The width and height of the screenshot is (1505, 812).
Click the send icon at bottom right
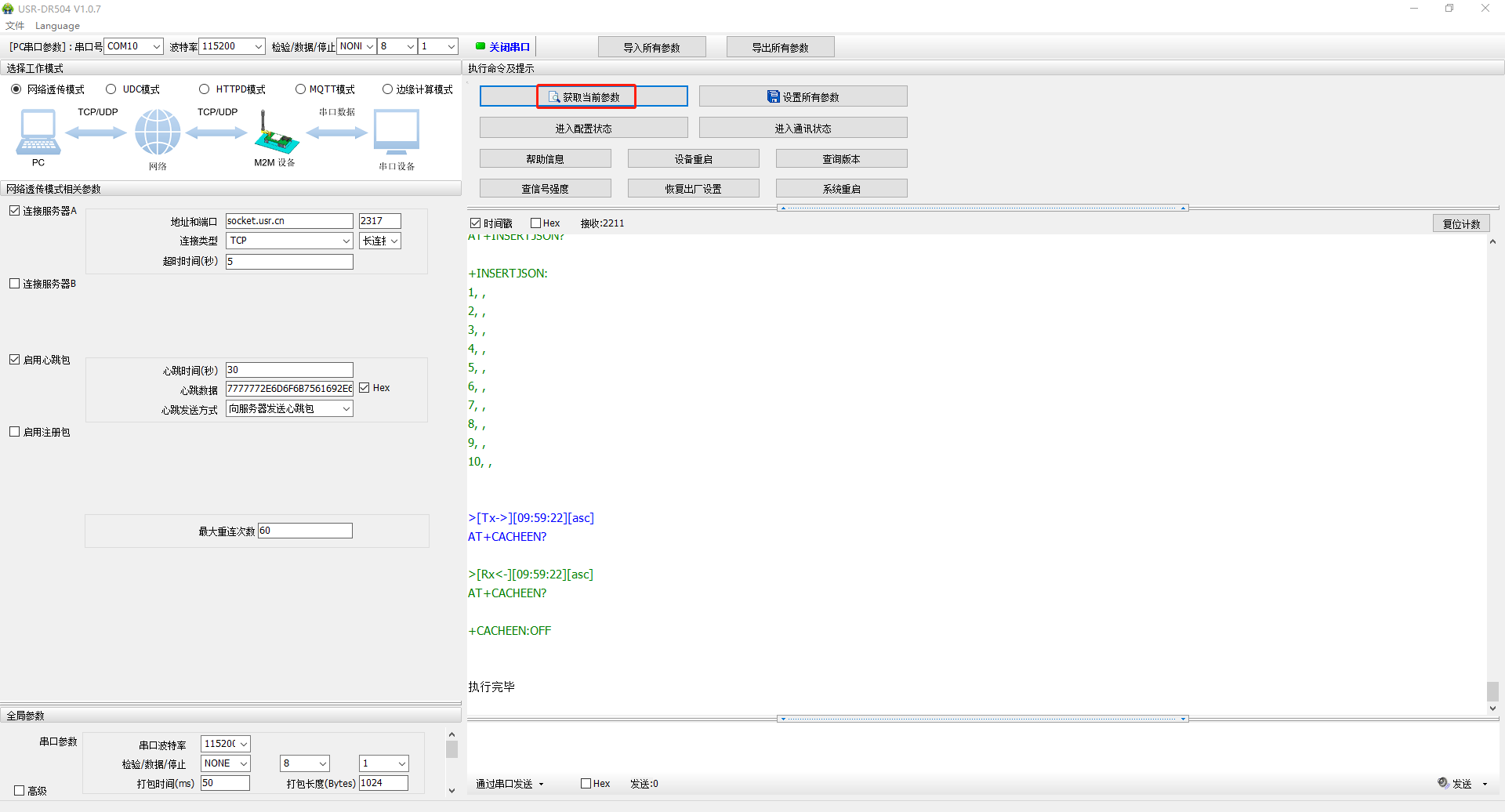[1443, 783]
